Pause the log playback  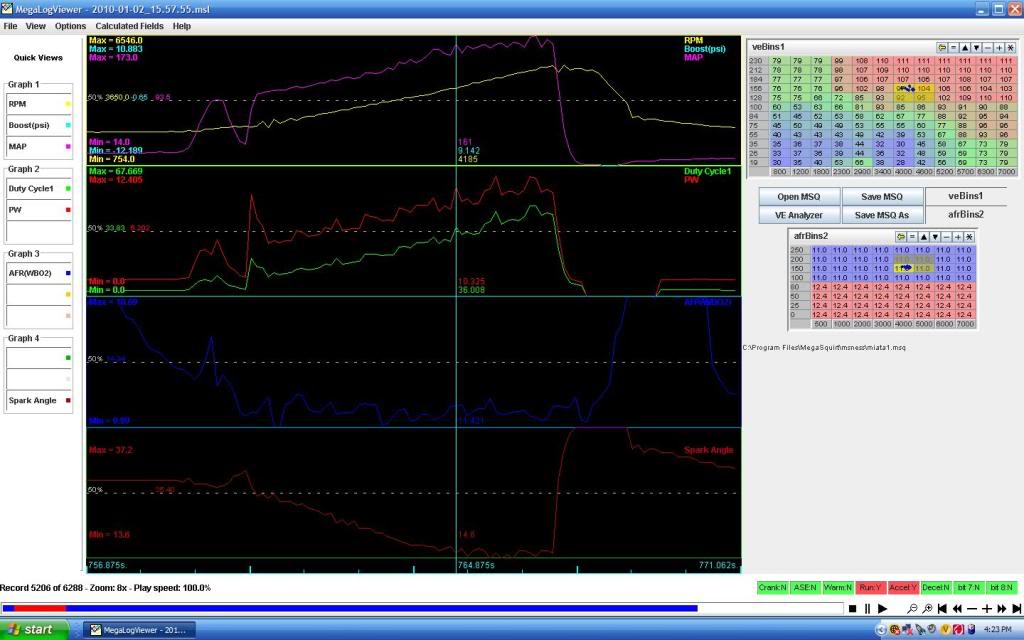[868, 607]
